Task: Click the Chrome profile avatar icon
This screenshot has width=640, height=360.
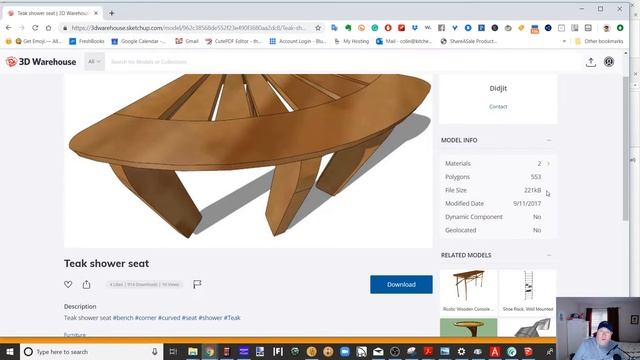Action: point(607,28)
